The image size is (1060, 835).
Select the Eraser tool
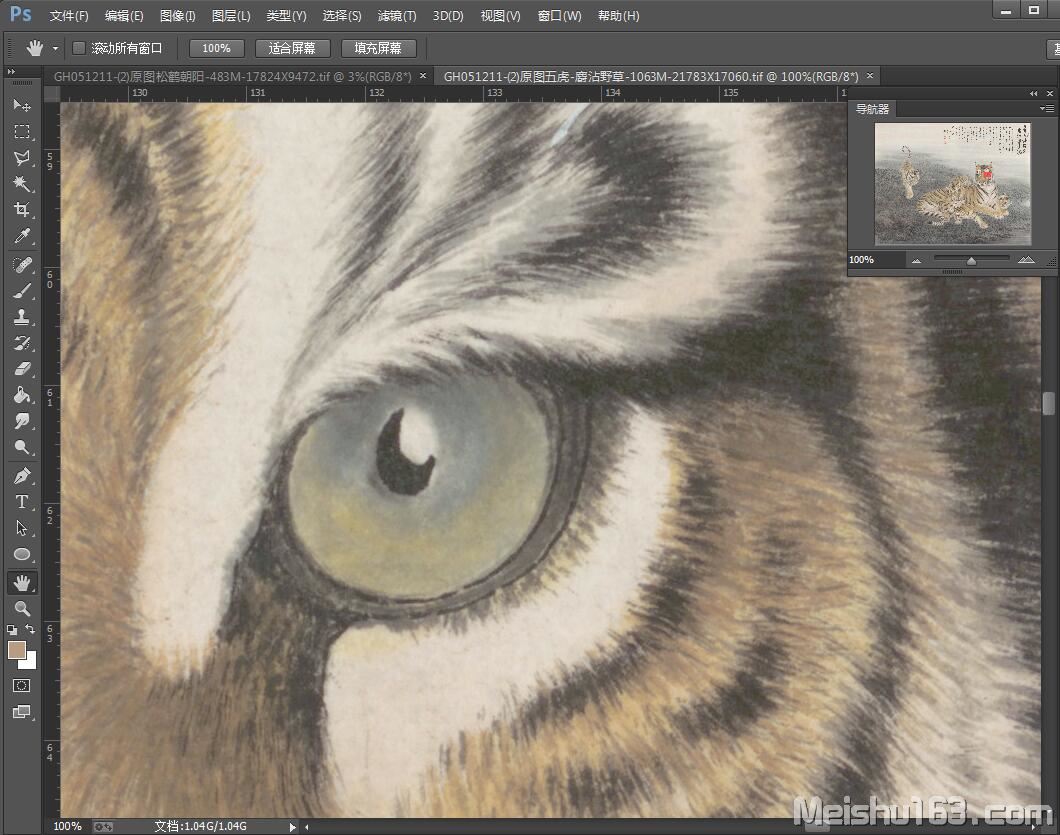coord(22,369)
